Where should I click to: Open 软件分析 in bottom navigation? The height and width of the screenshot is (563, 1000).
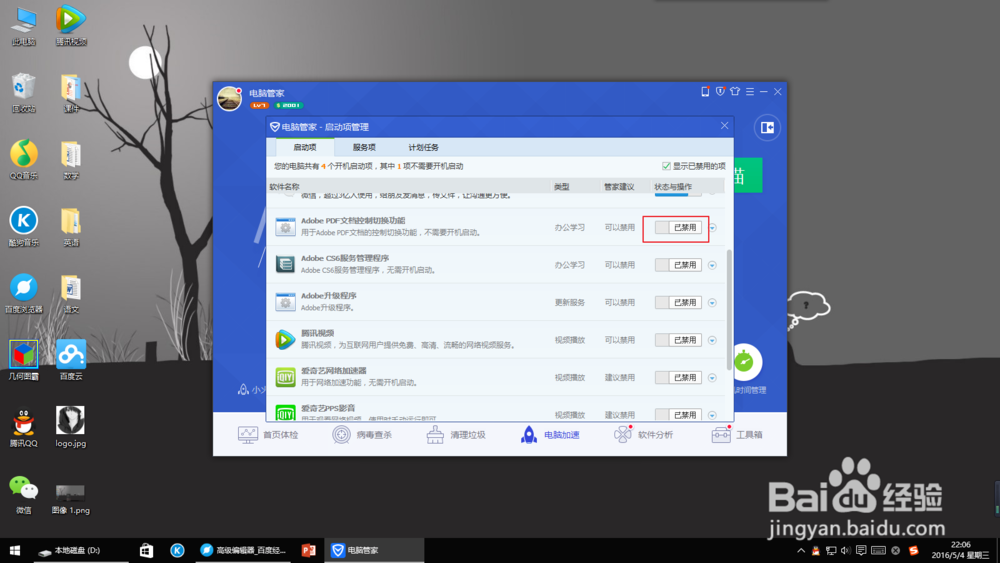(x=643, y=435)
